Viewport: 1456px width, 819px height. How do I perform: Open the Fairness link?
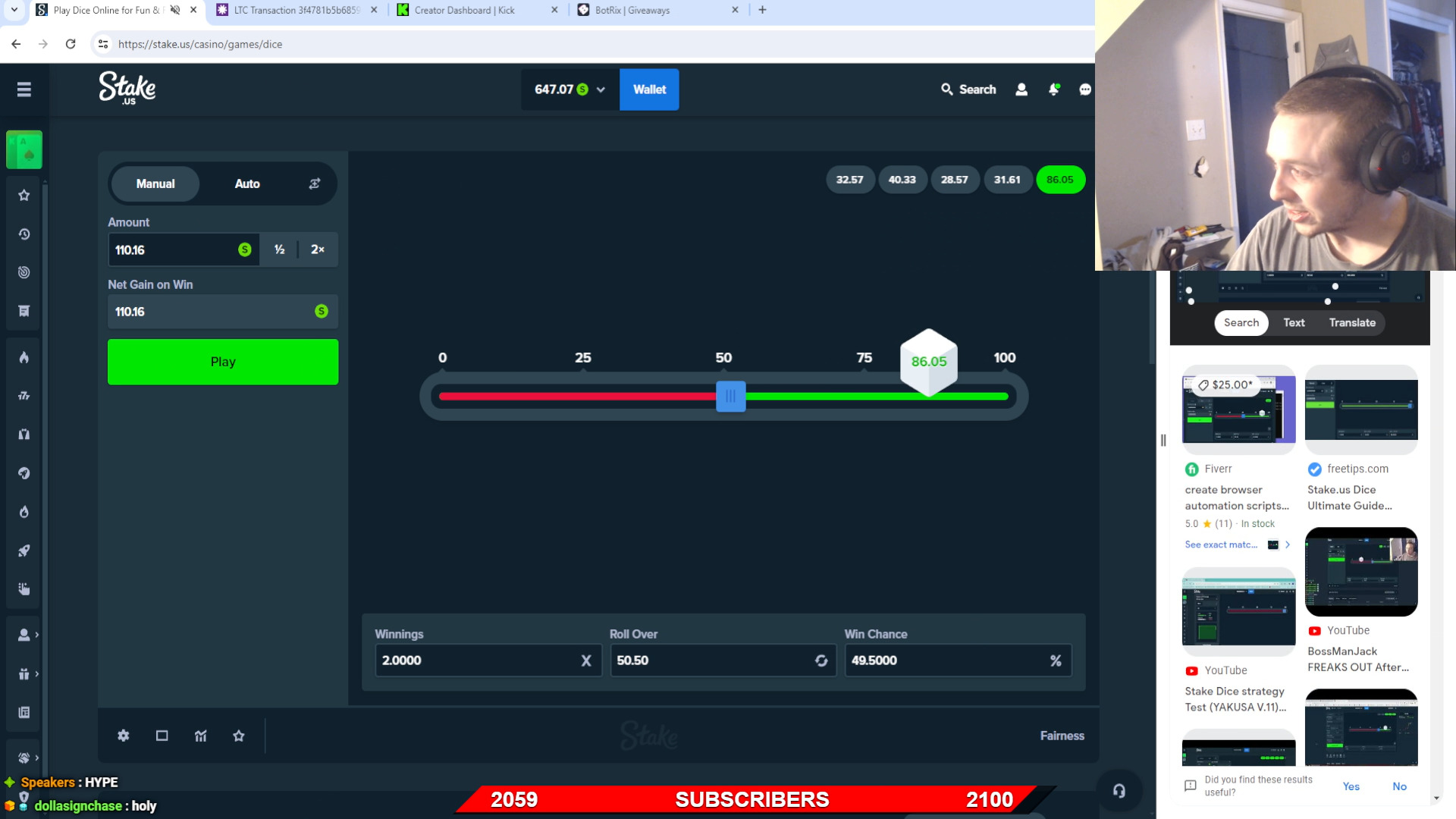click(x=1062, y=736)
